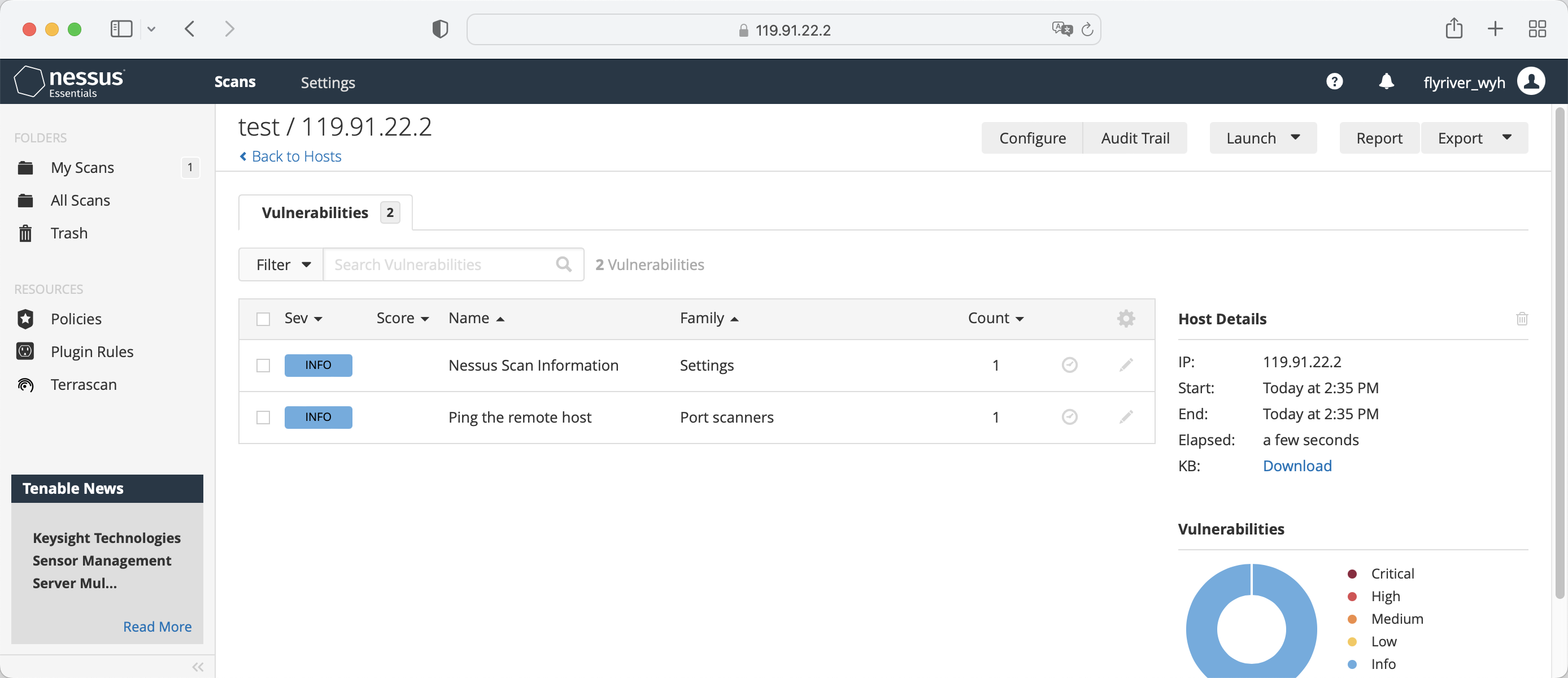This screenshot has height=678, width=1568.
Task: Click the My Scans folder icon
Action: [x=25, y=167]
